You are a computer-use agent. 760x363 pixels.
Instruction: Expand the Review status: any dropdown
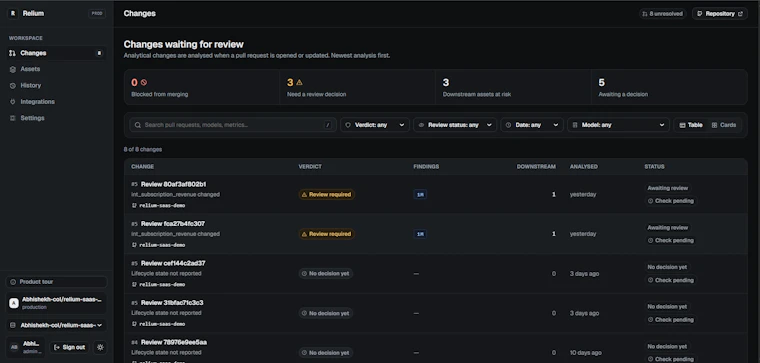(x=455, y=125)
